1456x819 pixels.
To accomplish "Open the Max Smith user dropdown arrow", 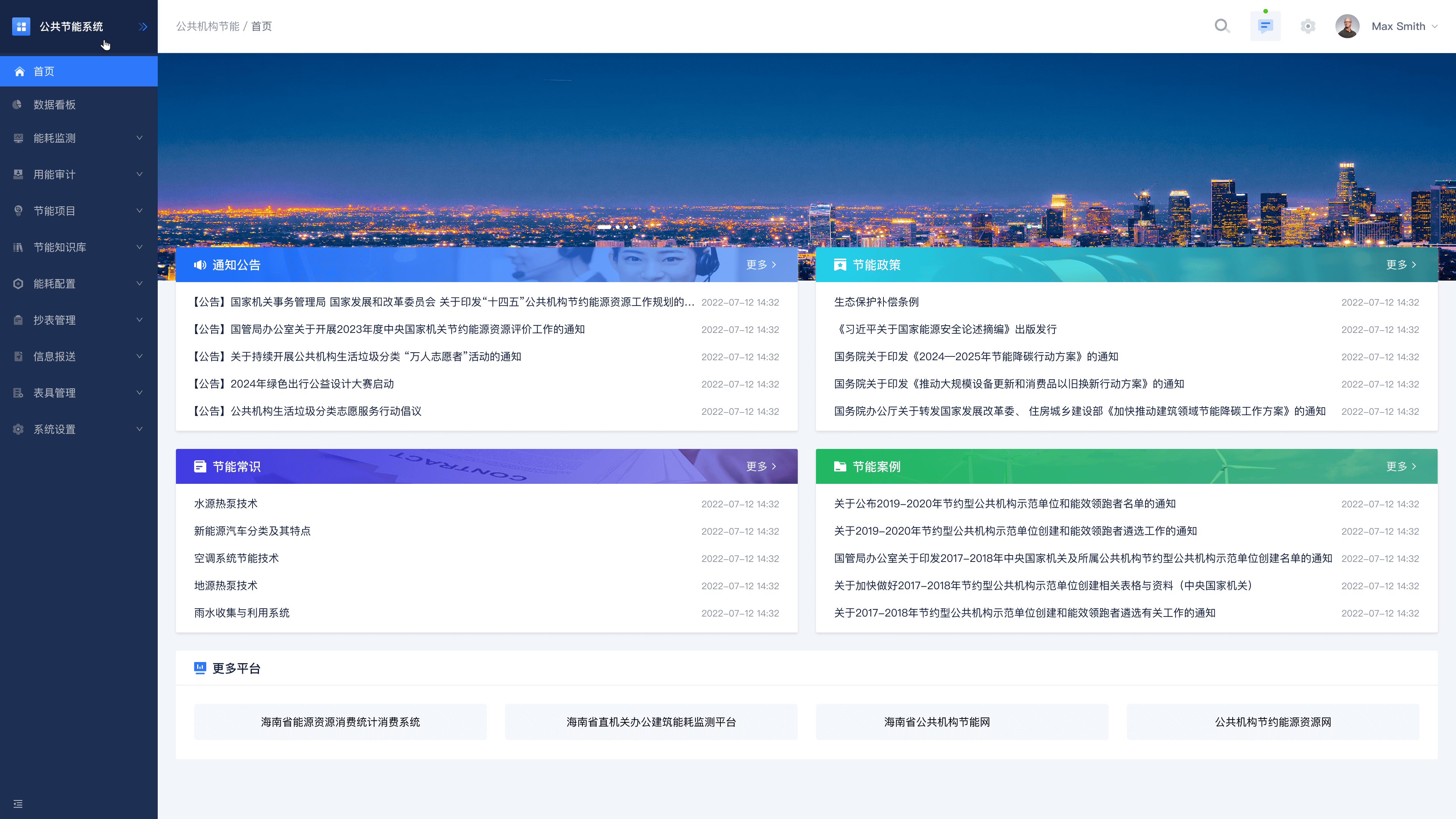I will pyautogui.click(x=1435, y=27).
